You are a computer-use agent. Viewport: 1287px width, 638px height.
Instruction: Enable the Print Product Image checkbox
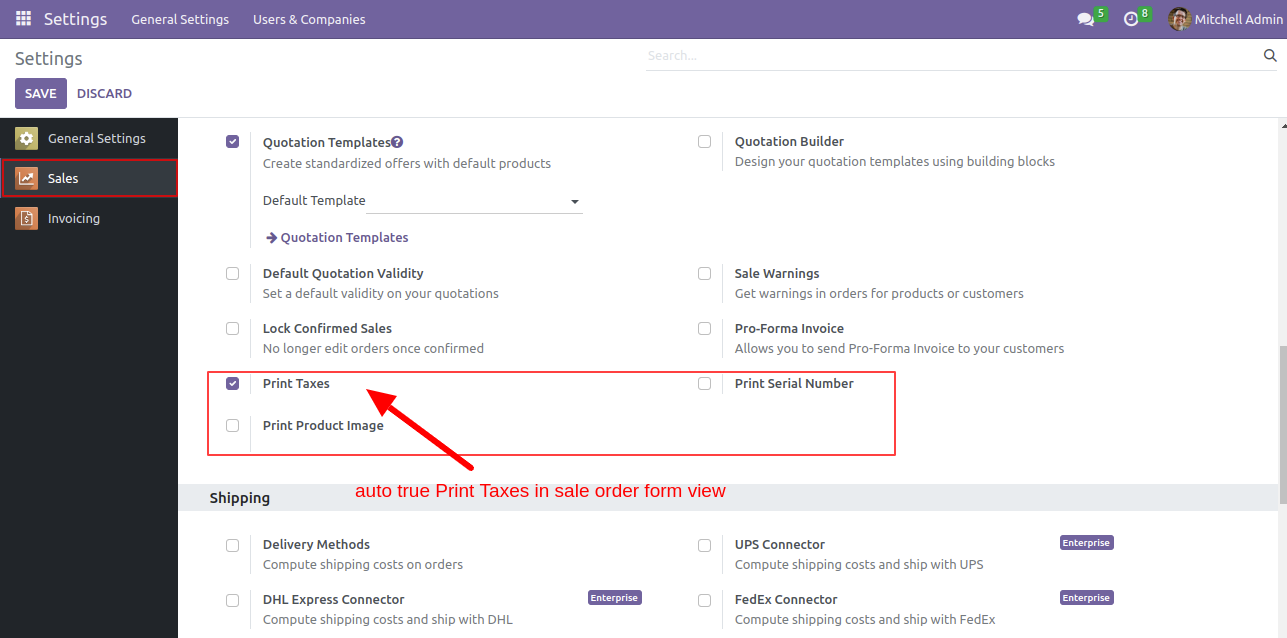tap(233, 425)
